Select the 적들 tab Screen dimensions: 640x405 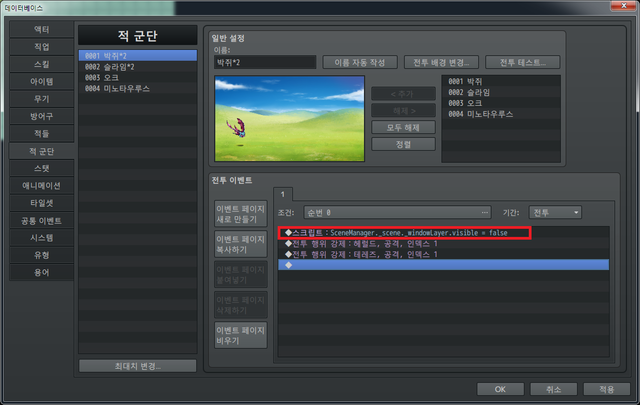point(42,134)
